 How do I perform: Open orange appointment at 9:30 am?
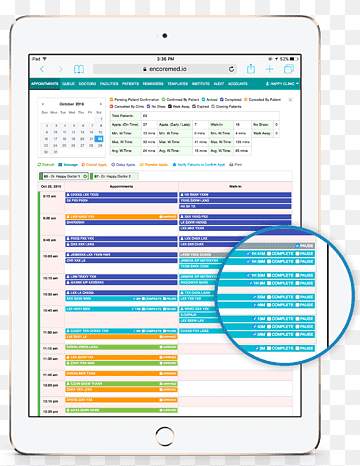tap(121, 217)
